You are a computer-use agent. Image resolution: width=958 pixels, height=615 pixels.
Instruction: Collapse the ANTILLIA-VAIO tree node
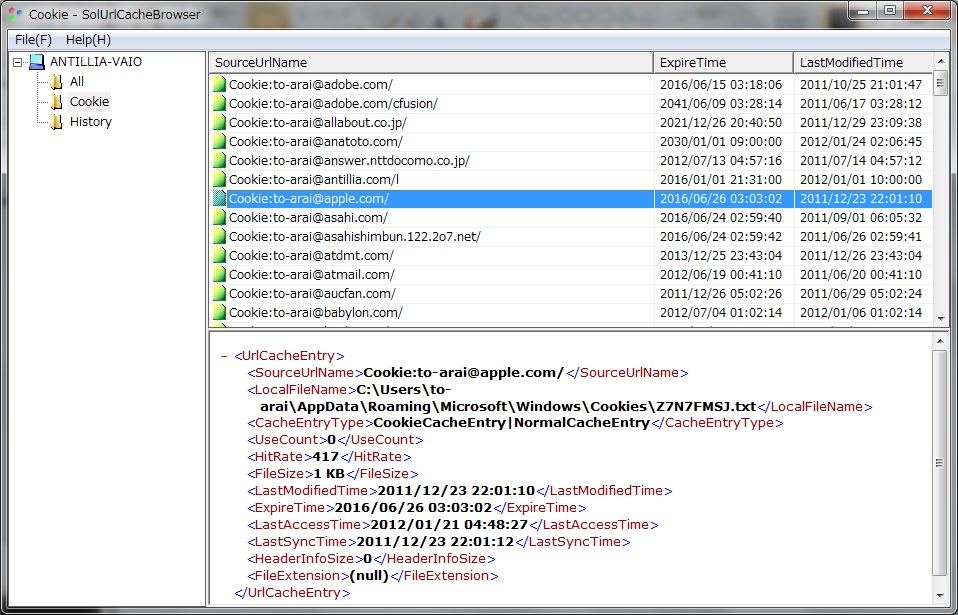[x=17, y=62]
